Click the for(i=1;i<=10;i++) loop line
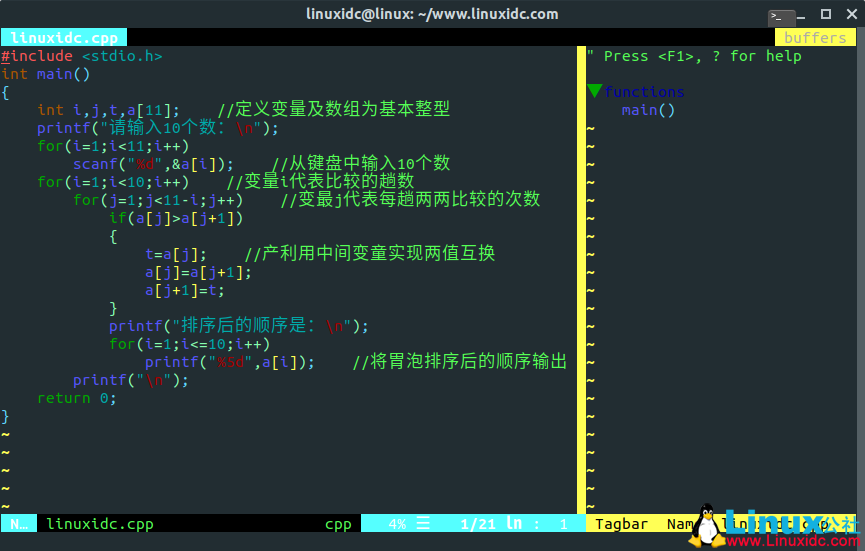 (x=190, y=344)
